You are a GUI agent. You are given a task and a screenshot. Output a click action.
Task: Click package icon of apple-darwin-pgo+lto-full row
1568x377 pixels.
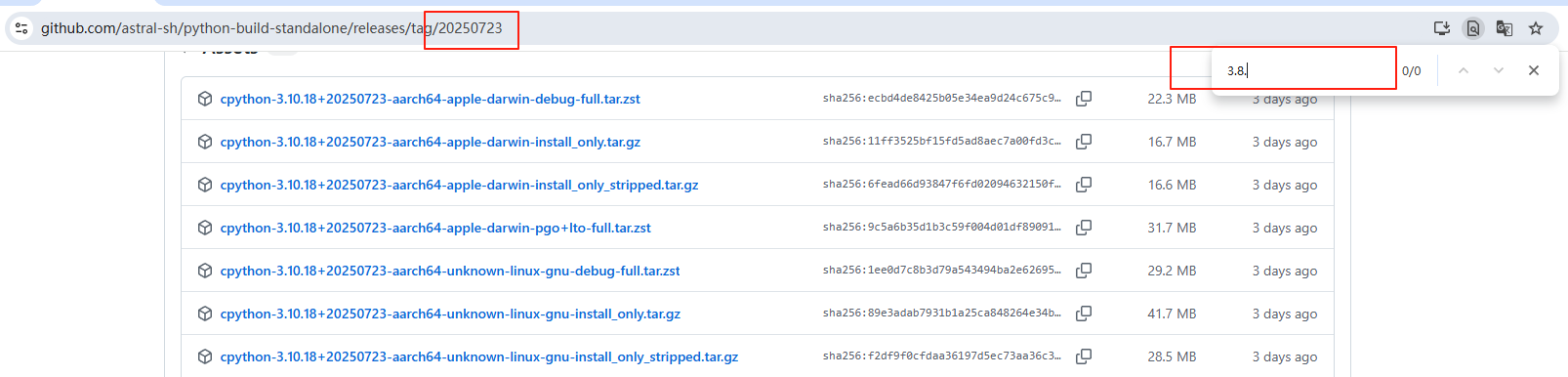pos(205,228)
